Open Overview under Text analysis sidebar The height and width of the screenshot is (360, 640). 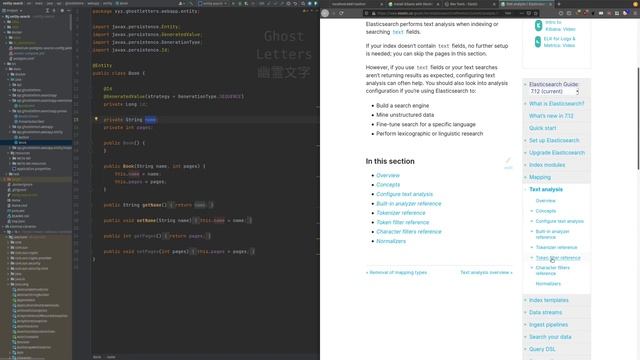[545, 201]
